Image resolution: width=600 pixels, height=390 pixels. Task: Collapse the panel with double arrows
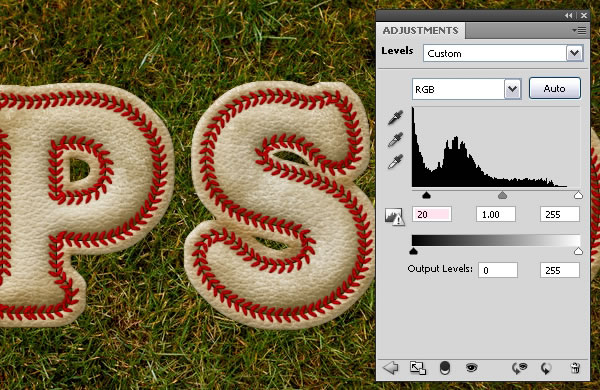[x=569, y=15]
